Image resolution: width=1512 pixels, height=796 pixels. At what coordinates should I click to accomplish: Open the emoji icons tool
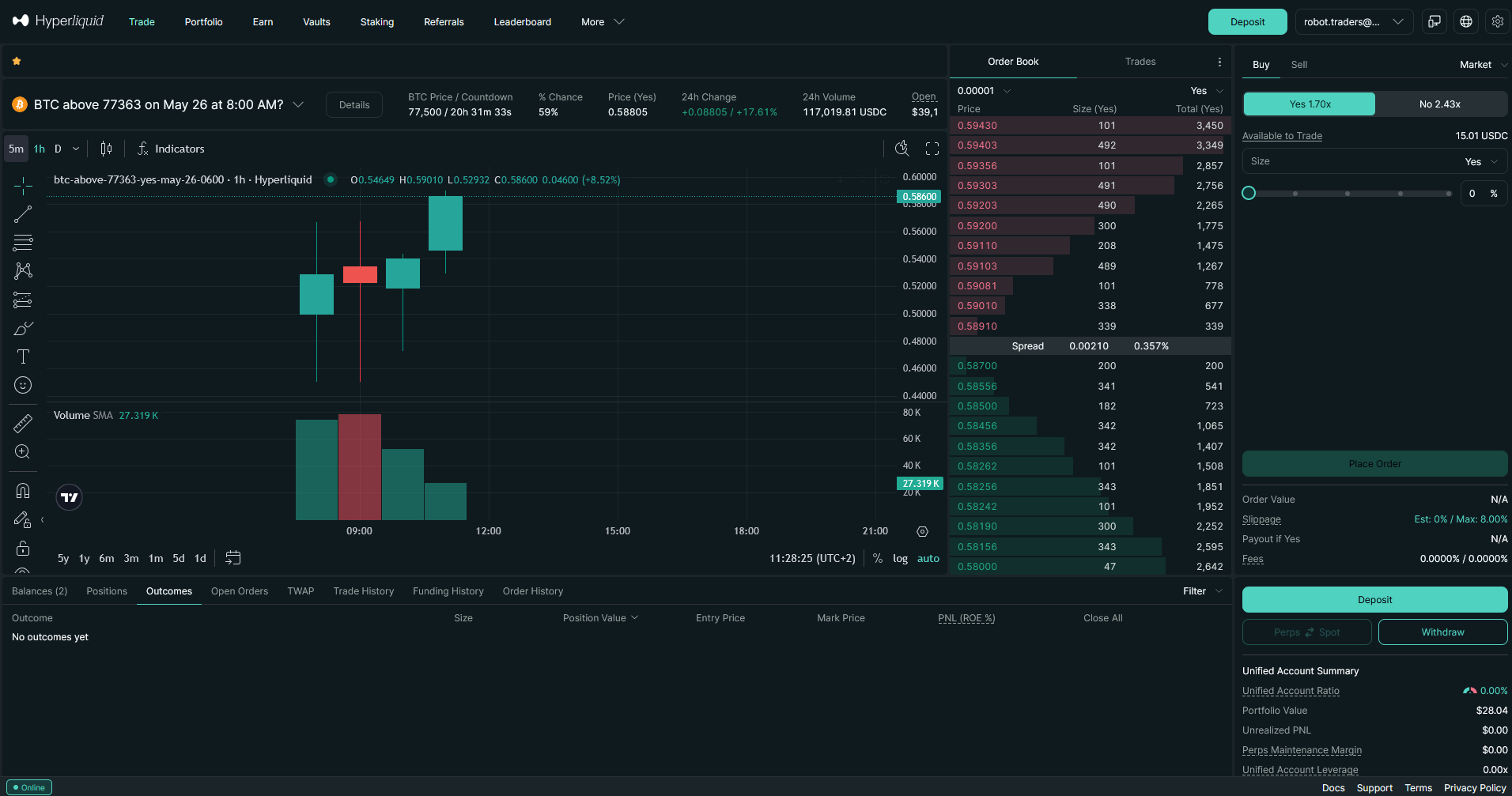(x=23, y=385)
